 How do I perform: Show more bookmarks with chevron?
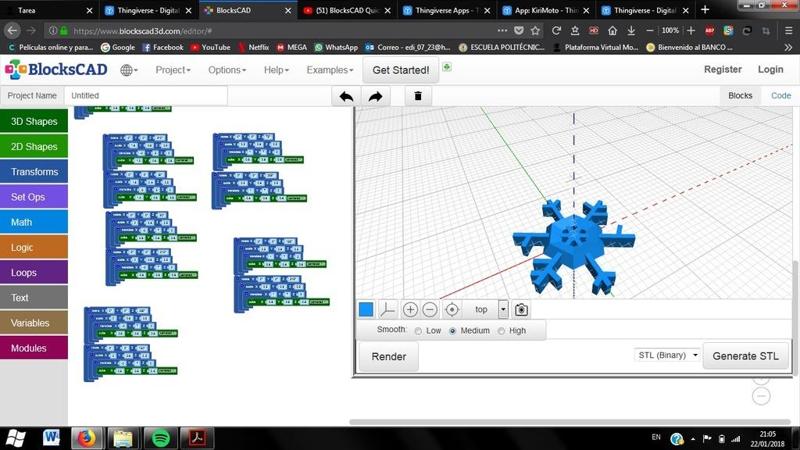[788, 47]
